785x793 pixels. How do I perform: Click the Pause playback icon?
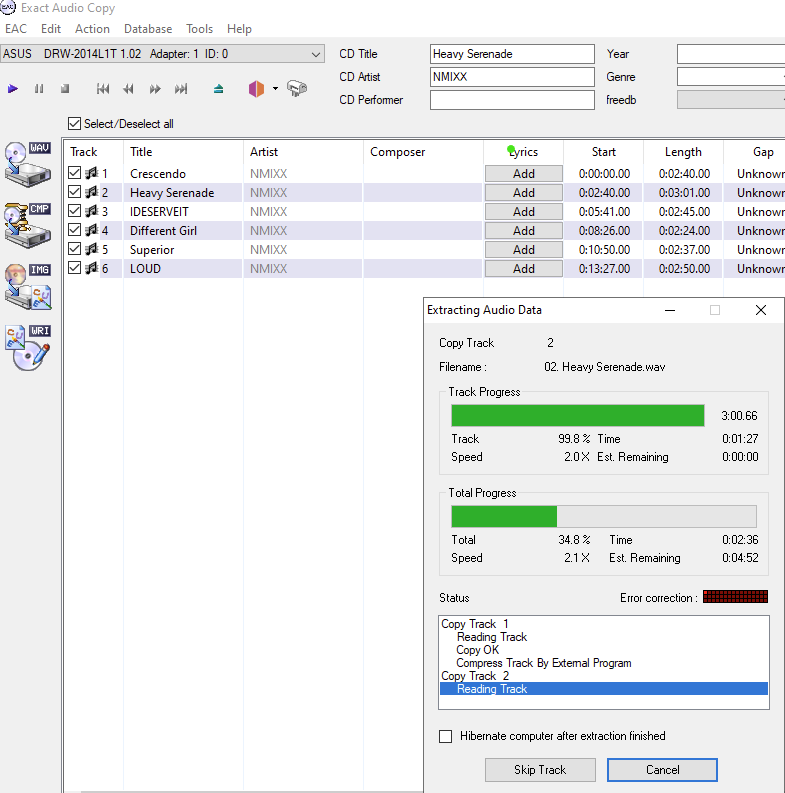click(x=39, y=89)
